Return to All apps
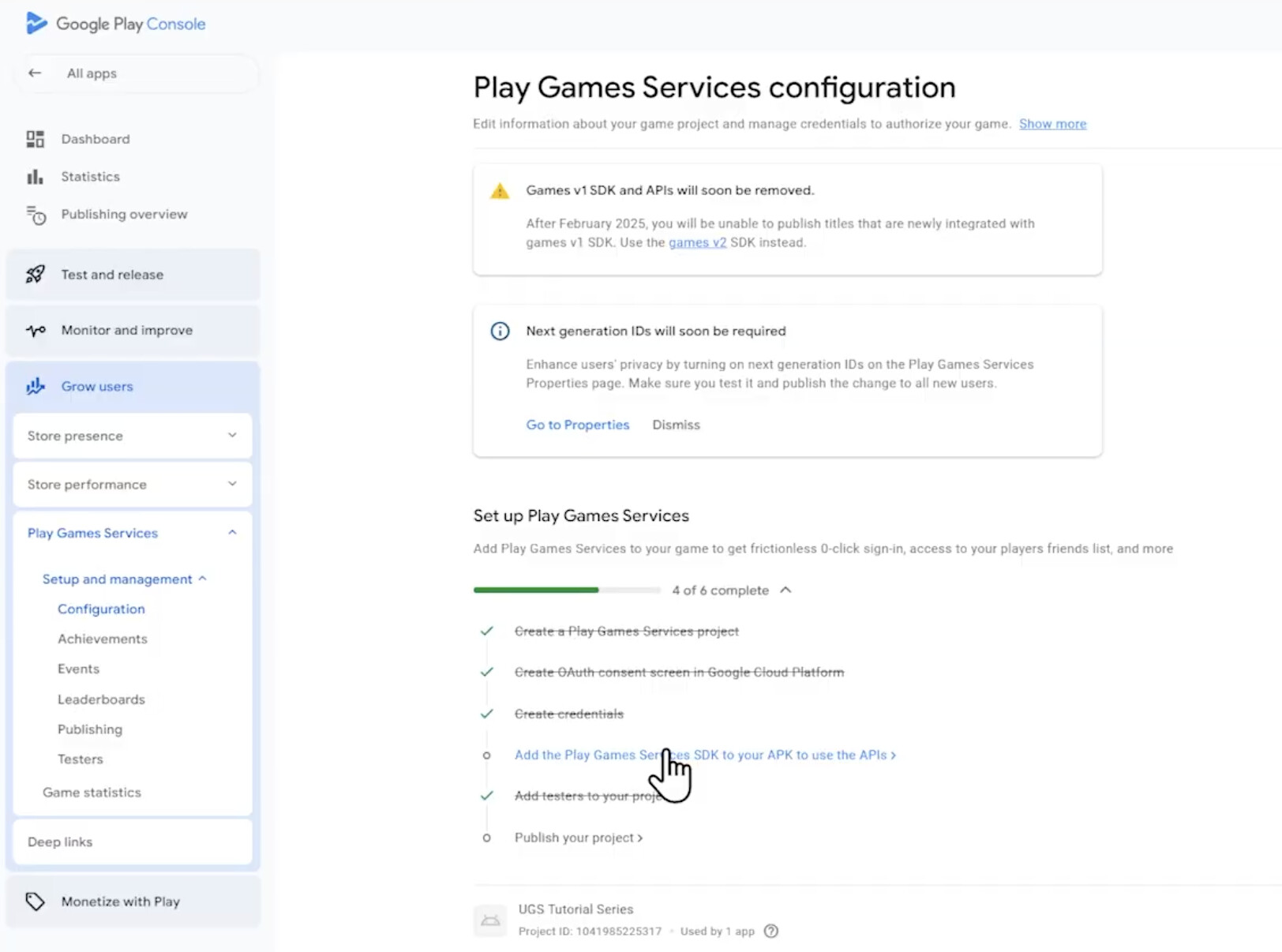1282x952 pixels. pyautogui.click(x=92, y=73)
